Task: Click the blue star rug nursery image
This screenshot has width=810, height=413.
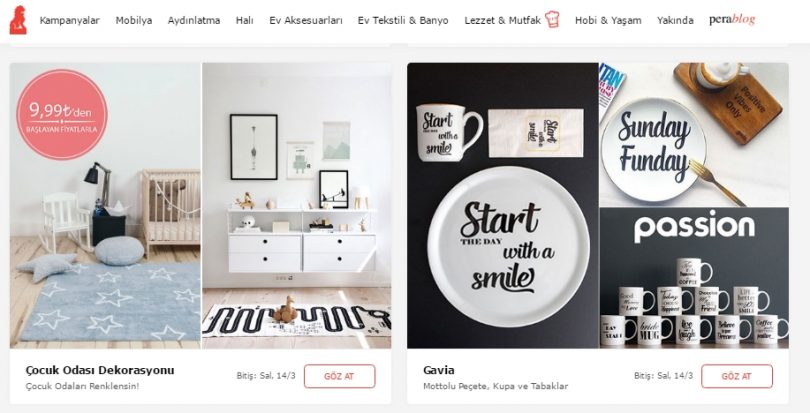Action: (x=105, y=206)
